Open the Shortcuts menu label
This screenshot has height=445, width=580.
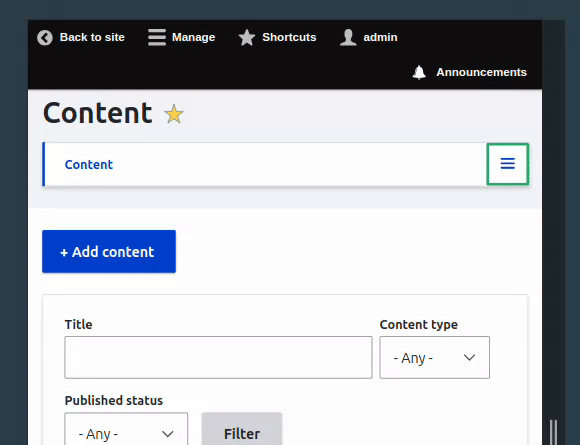point(289,37)
